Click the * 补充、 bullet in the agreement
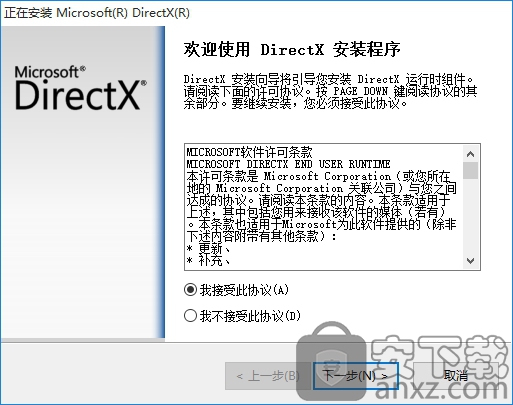The image size is (513, 405). (x=209, y=260)
